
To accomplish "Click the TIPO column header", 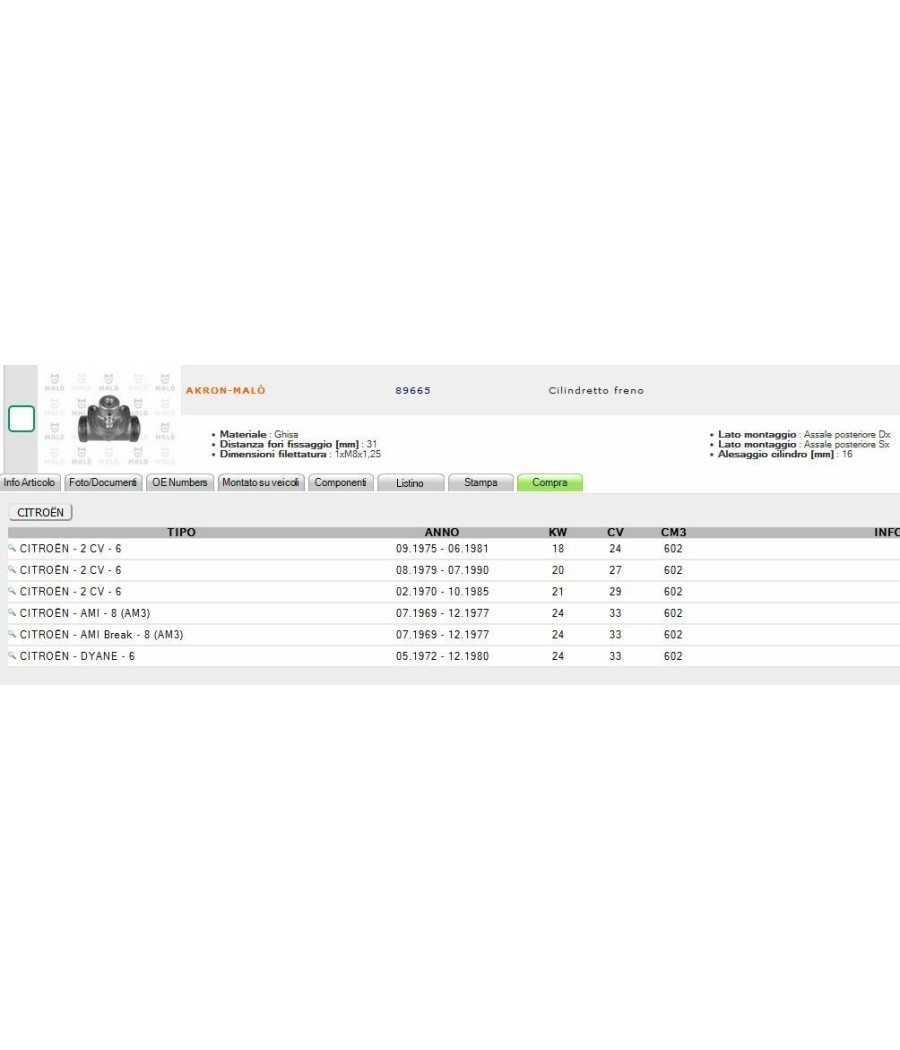I will tap(181, 532).
